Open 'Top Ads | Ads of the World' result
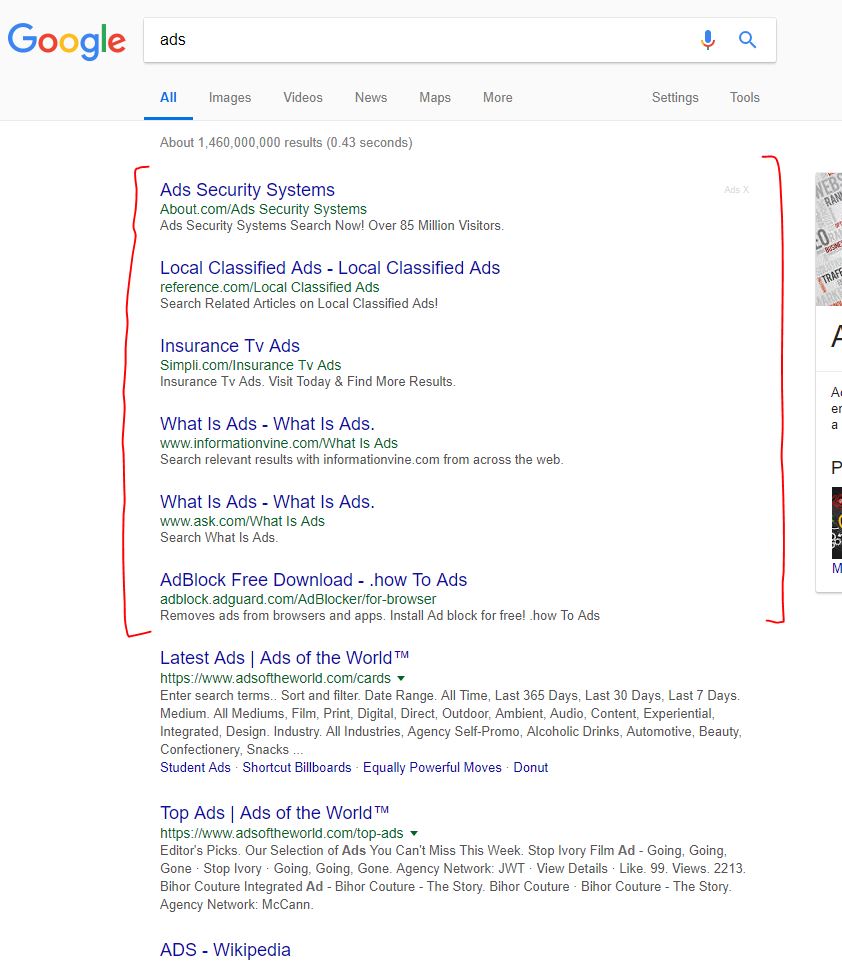The width and height of the screenshot is (842, 961). point(275,813)
